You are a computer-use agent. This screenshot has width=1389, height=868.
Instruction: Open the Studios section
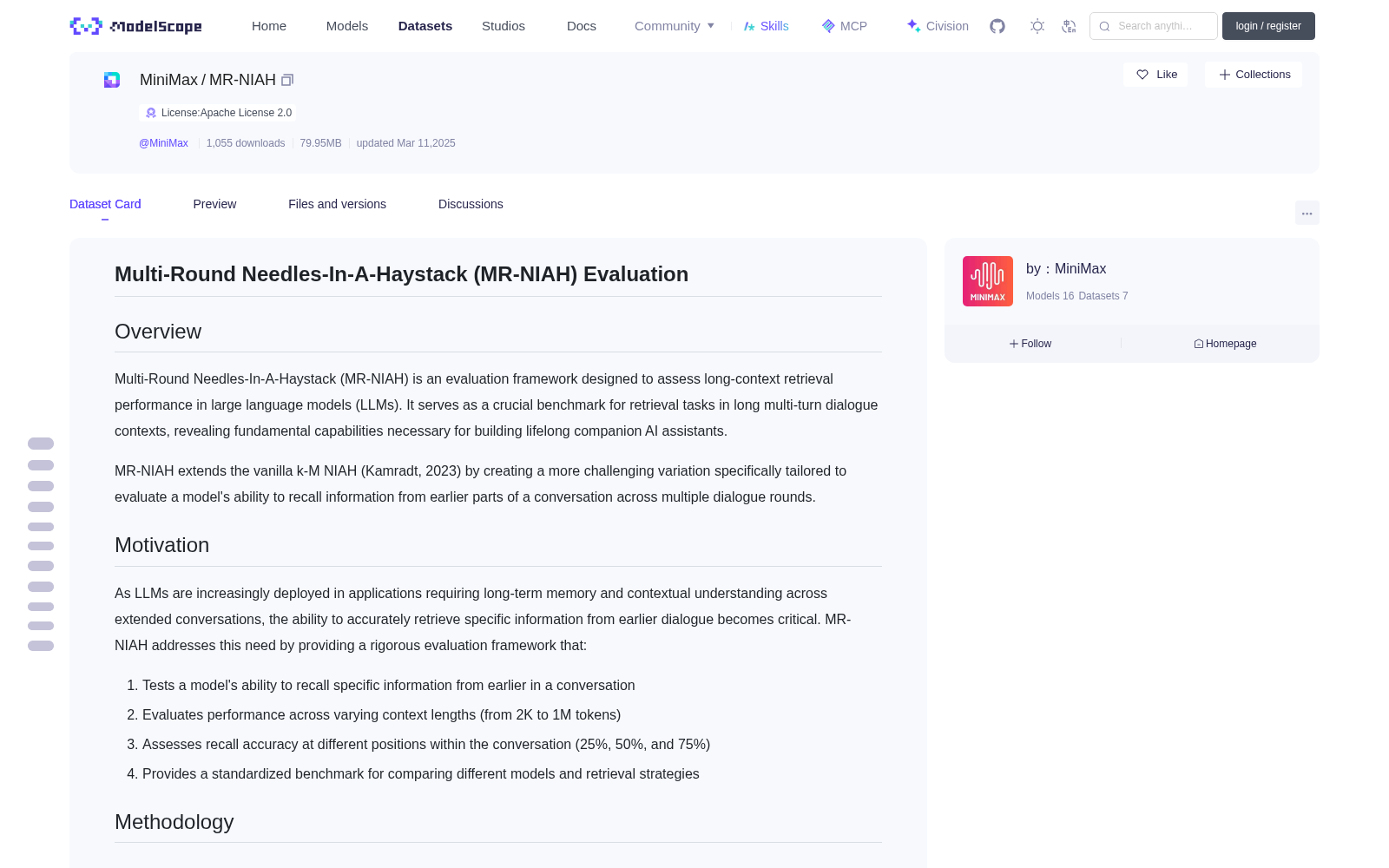point(504,26)
